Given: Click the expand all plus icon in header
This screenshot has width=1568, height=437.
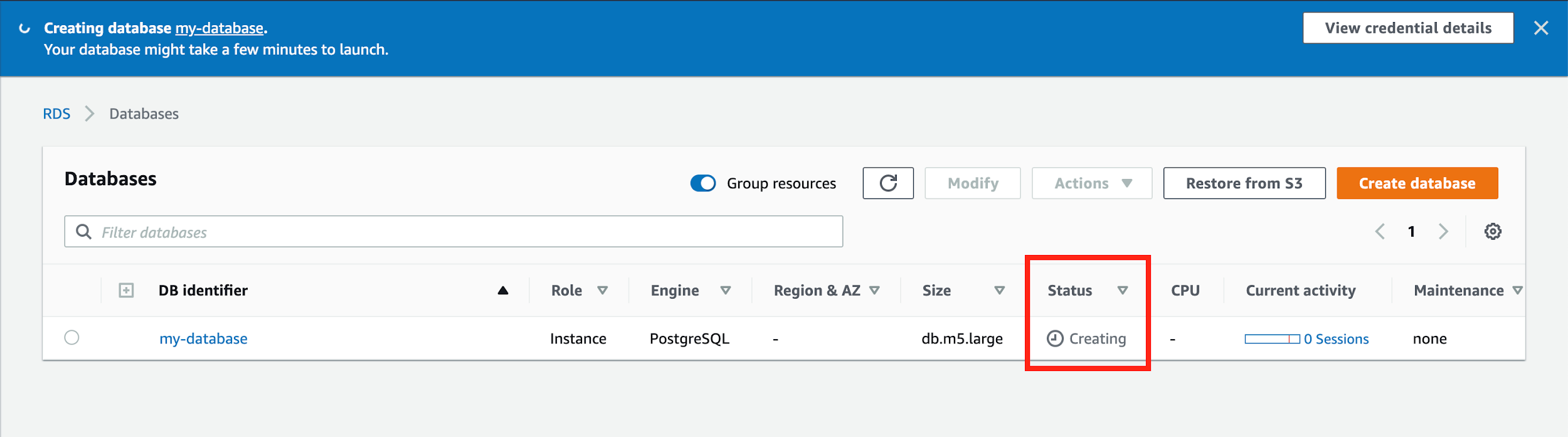Looking at the screenshot, I should (126, 290).
